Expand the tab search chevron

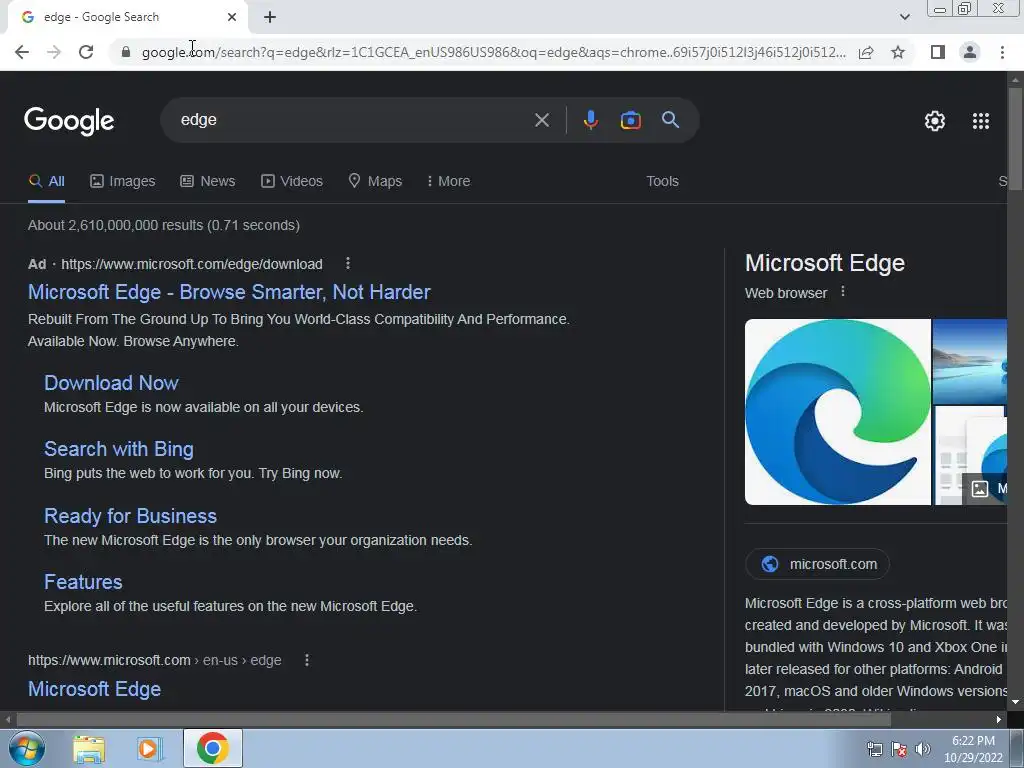904,18
